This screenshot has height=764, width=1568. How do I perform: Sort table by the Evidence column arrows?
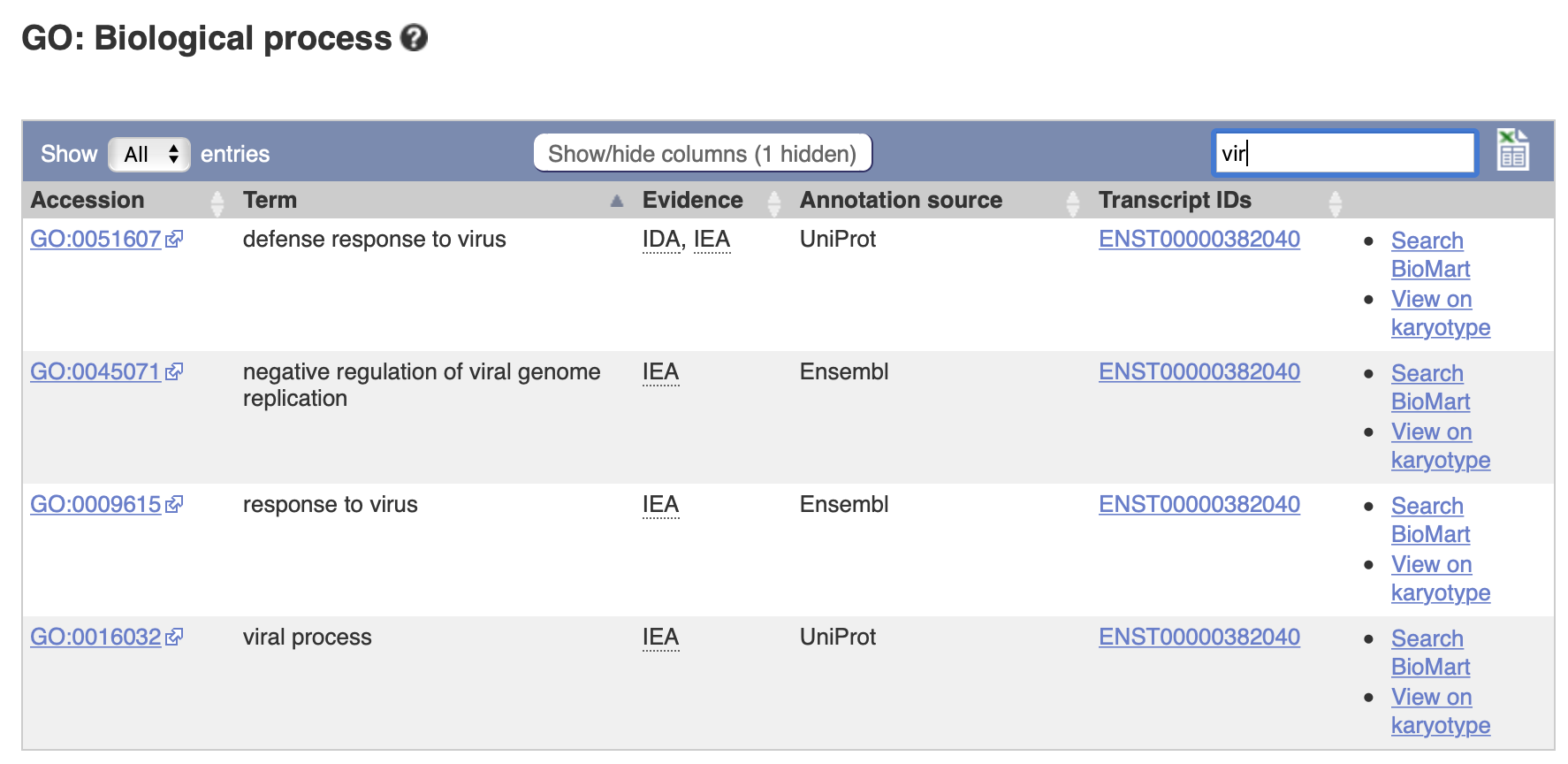coord(774,202)
